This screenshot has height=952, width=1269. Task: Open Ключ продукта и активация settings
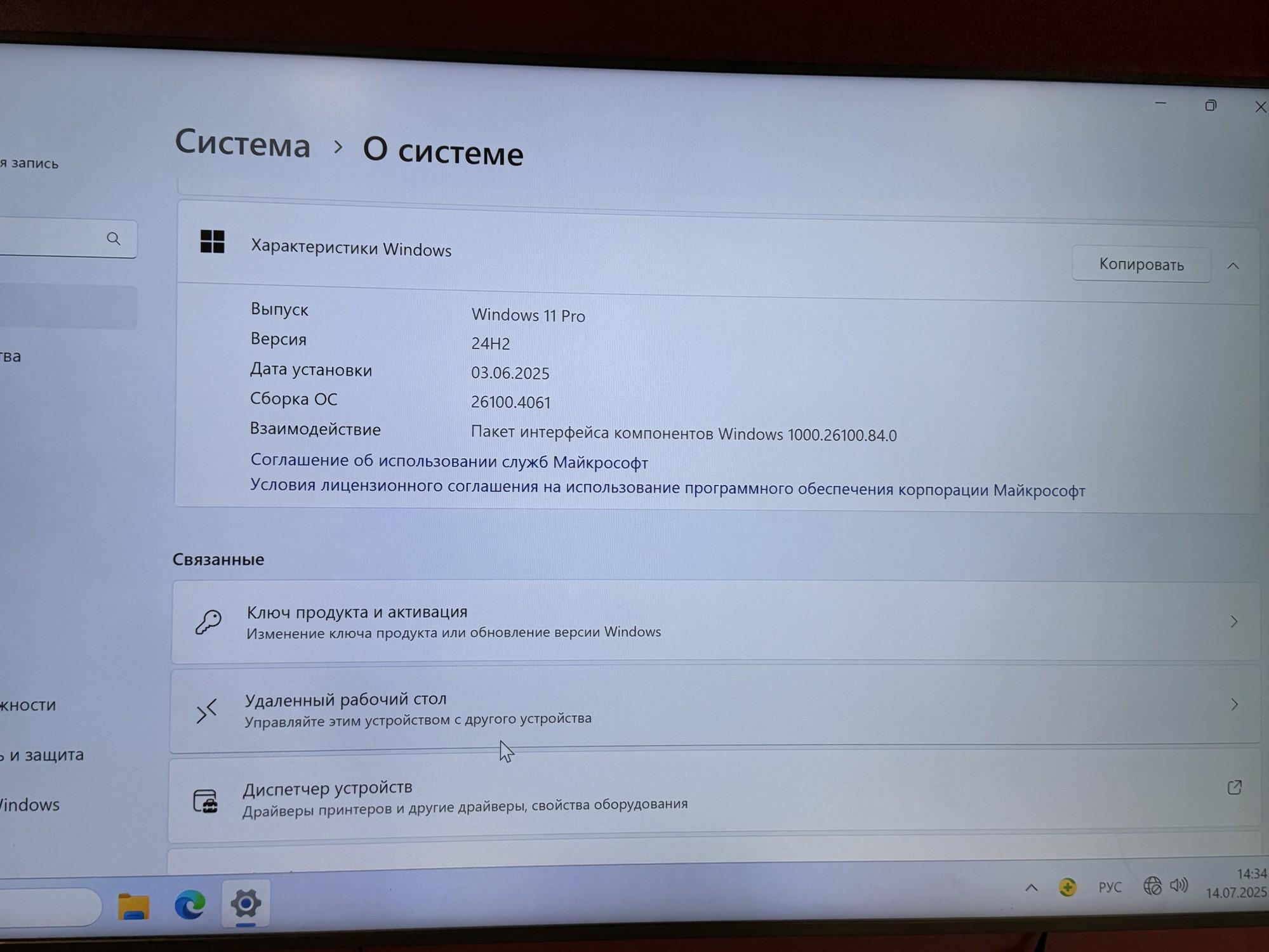click(715, 621)
